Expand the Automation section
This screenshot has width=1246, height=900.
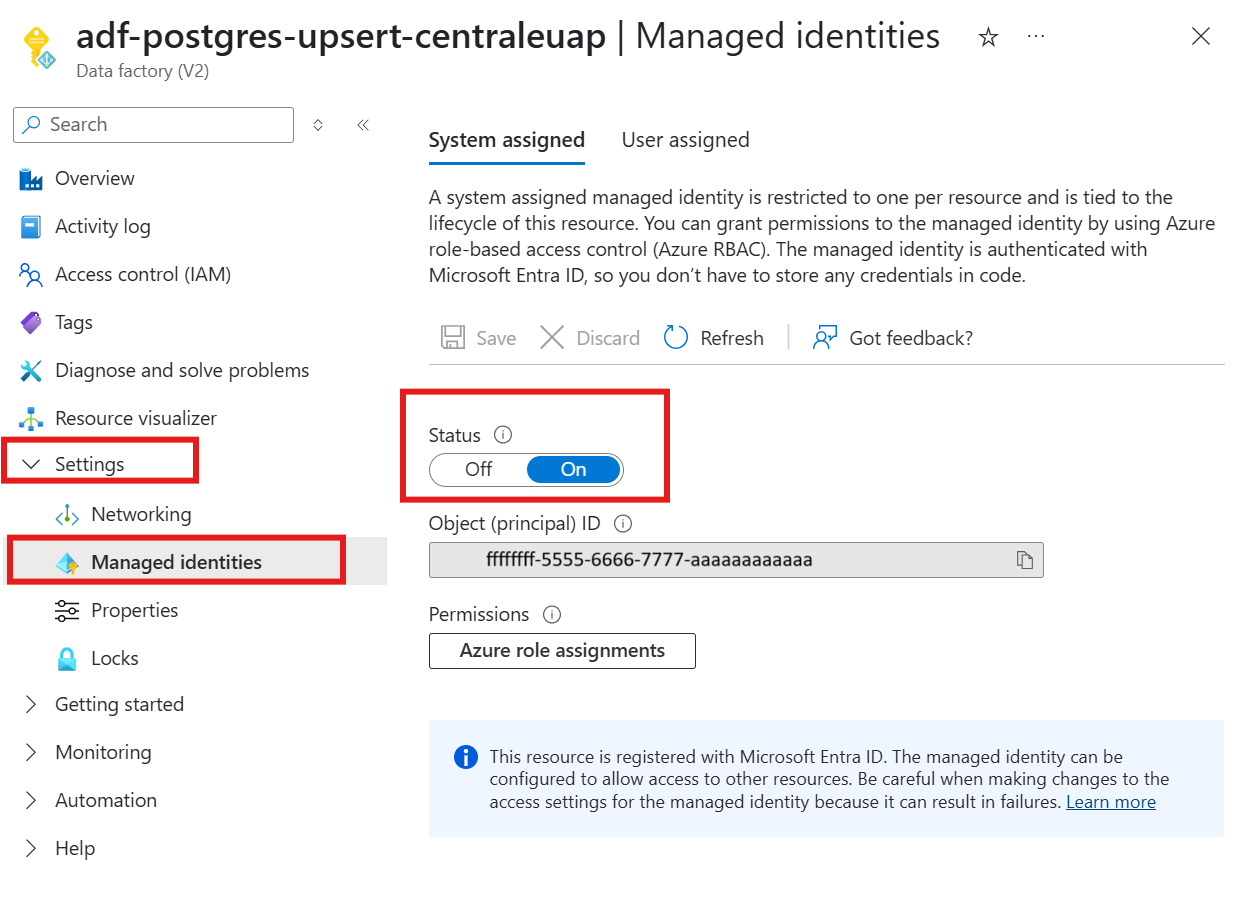(32, 800)
